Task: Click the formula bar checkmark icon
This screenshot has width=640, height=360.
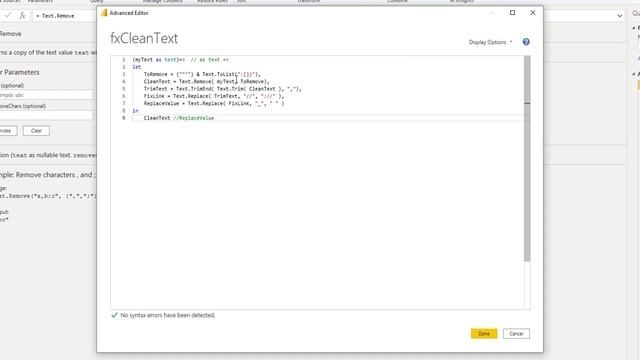Action: tap(8, 16)
